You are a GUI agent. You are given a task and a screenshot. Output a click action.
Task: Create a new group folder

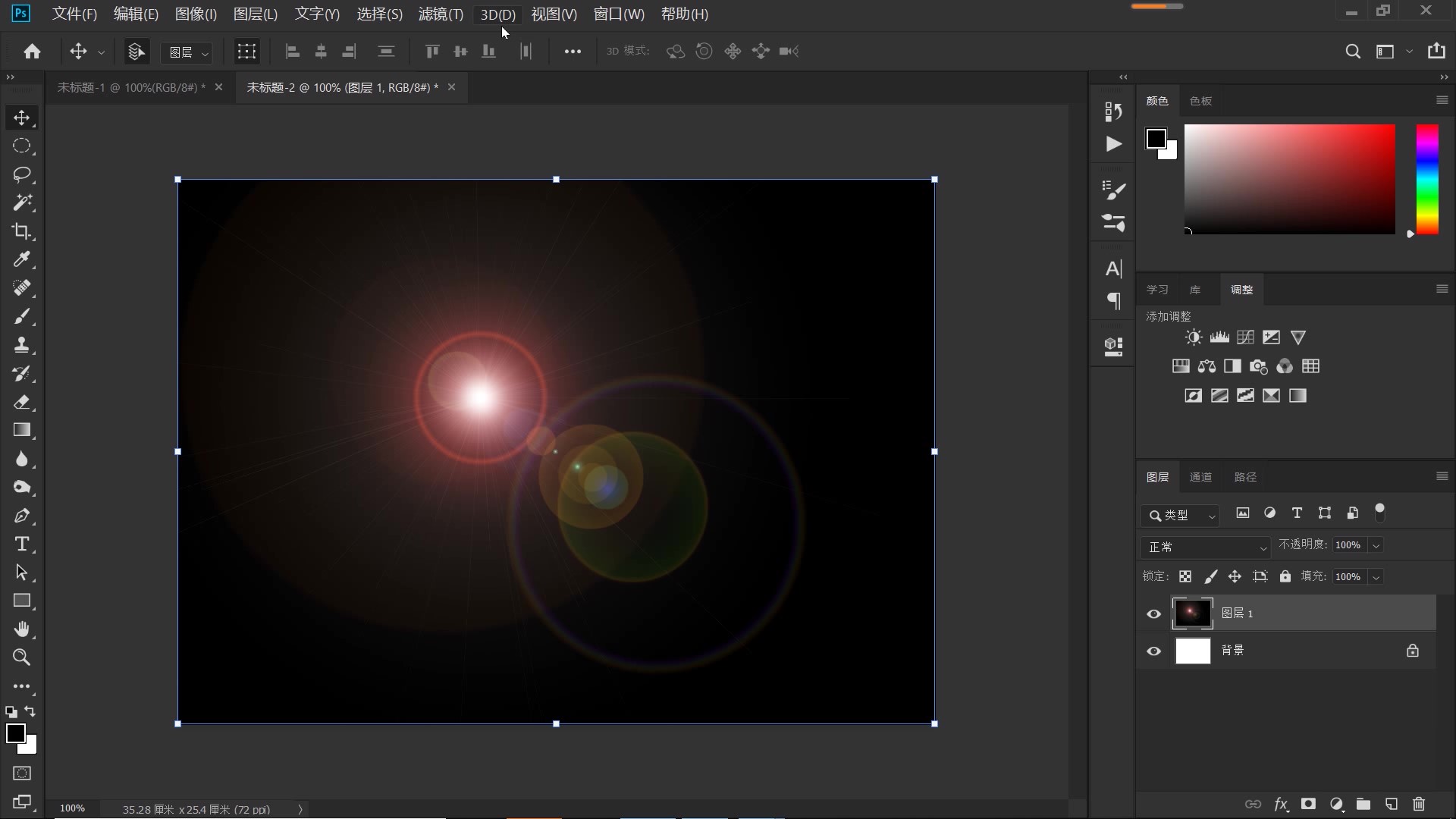(1363, 804)
